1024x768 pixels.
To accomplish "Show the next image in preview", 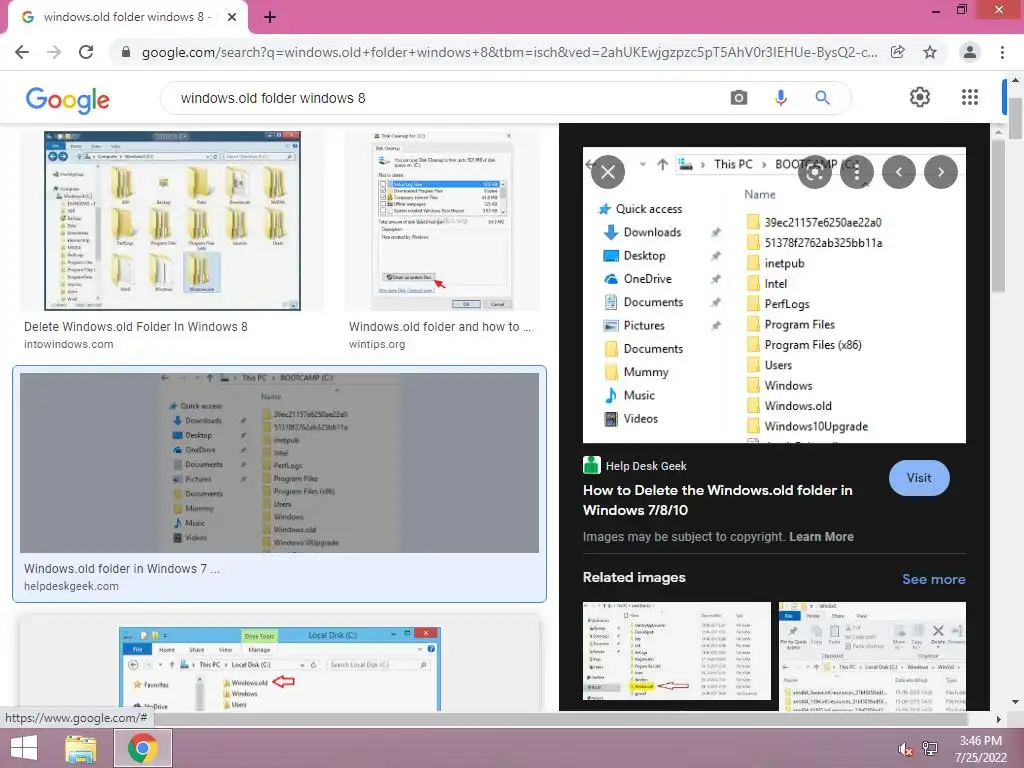I will click(940, 172).
